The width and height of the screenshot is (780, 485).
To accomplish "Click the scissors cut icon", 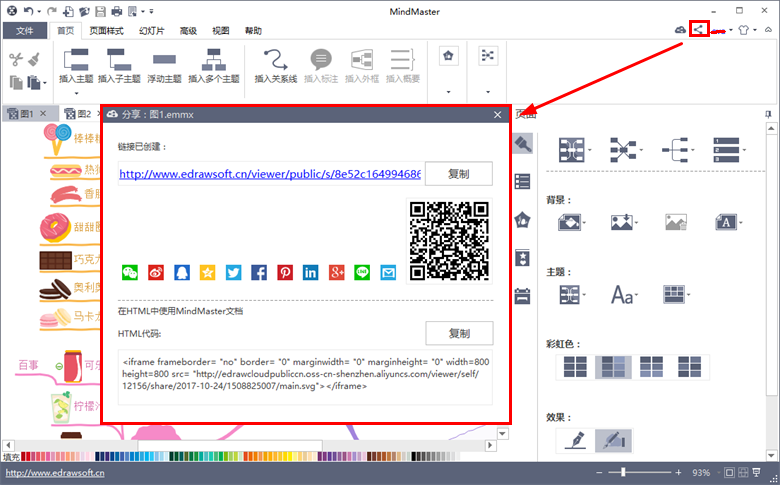I will pos(15,59).
